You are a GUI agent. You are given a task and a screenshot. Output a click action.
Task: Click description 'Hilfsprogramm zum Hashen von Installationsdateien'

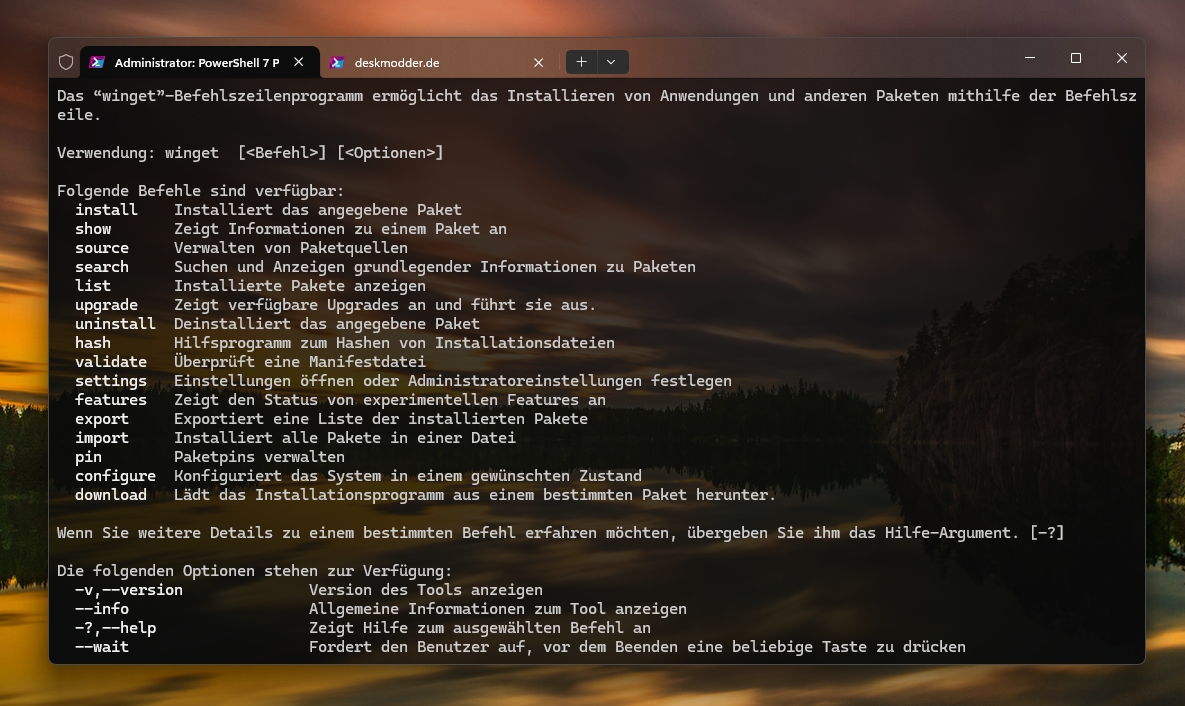[394, 342]
